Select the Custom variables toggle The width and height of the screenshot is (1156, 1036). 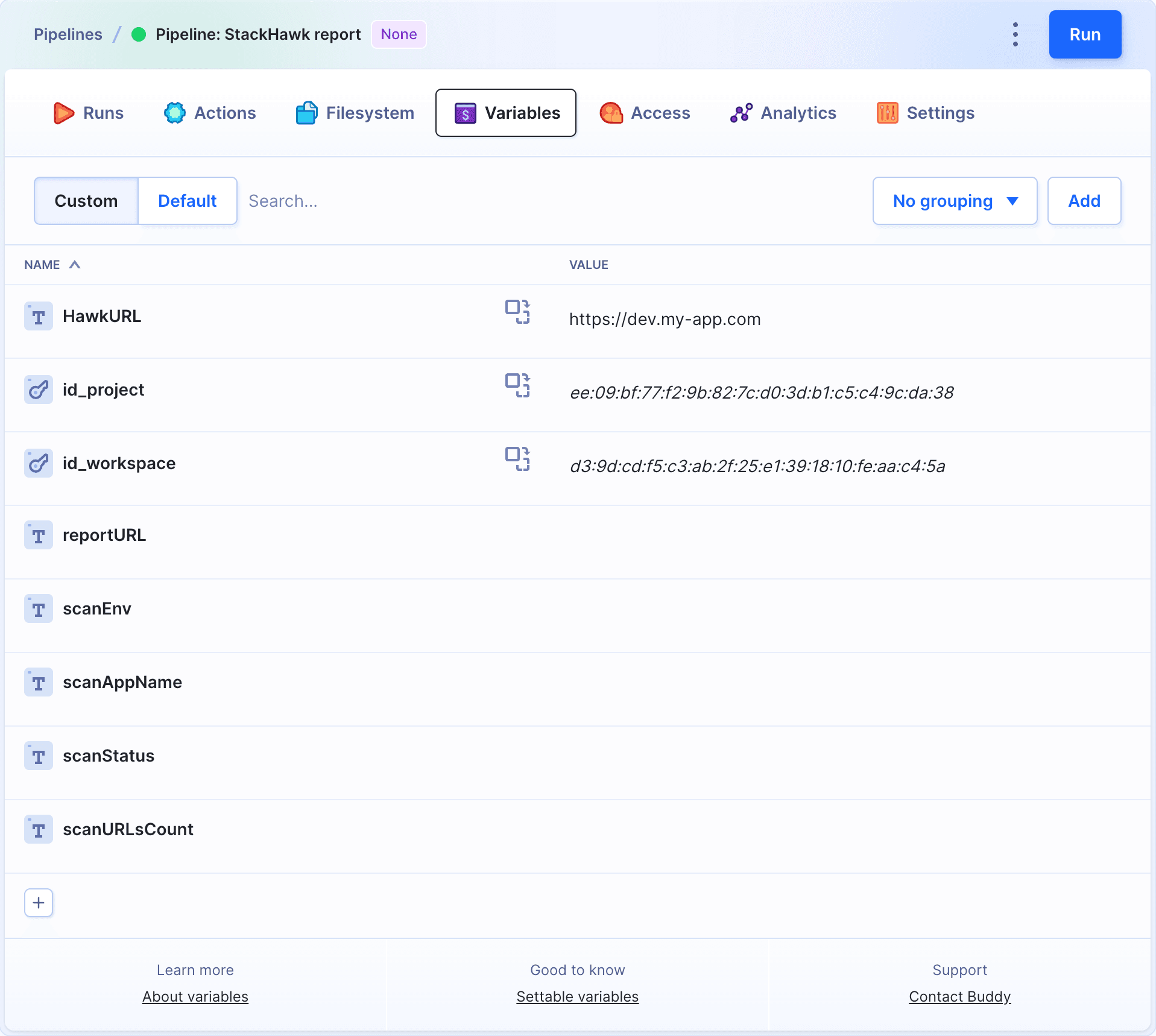pos(86,201)
